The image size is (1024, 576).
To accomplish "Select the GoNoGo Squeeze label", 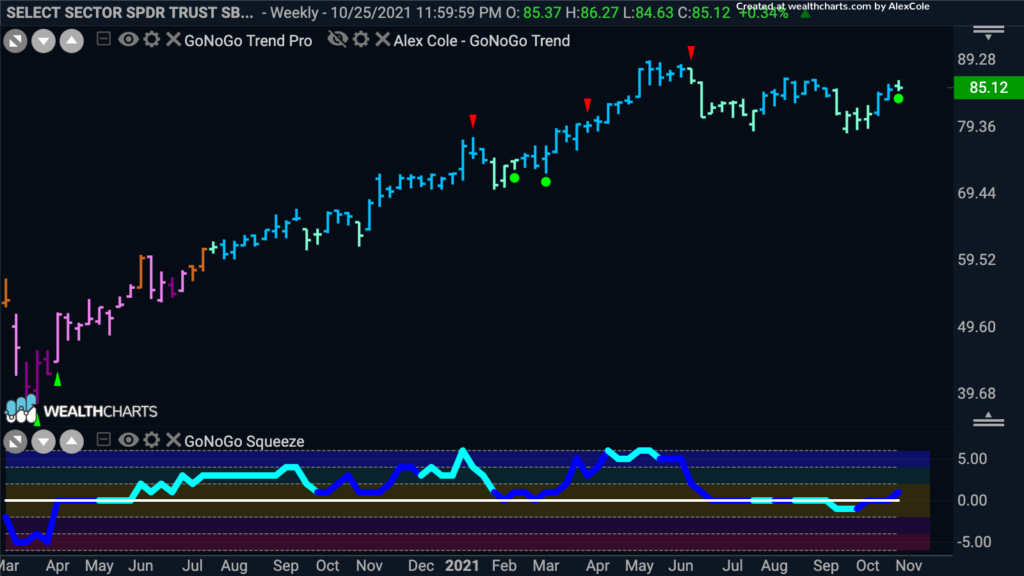I will [244, 441].
